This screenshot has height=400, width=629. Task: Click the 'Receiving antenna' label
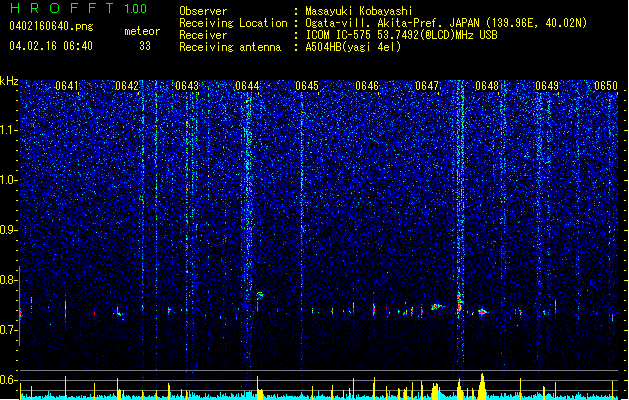(x=230, y=47)
